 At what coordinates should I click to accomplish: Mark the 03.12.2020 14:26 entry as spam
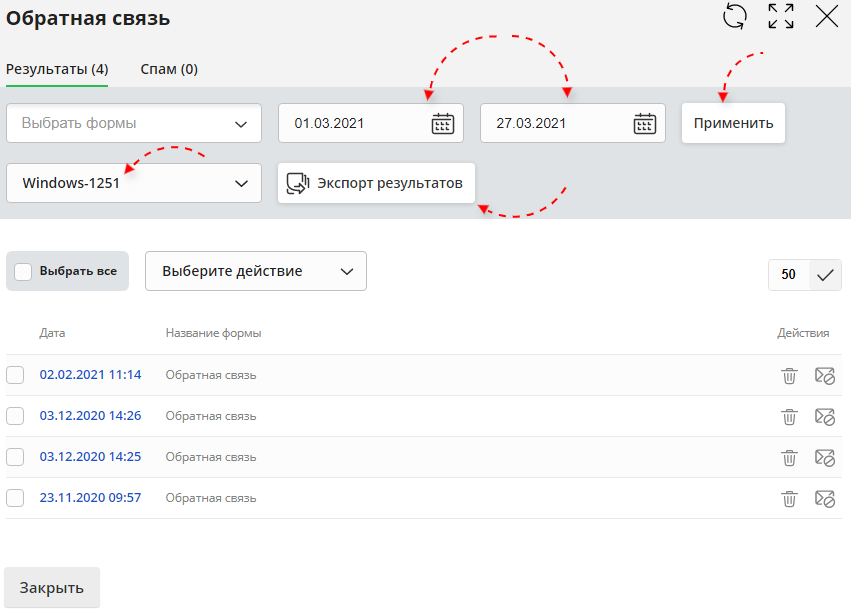click(825, 416)
